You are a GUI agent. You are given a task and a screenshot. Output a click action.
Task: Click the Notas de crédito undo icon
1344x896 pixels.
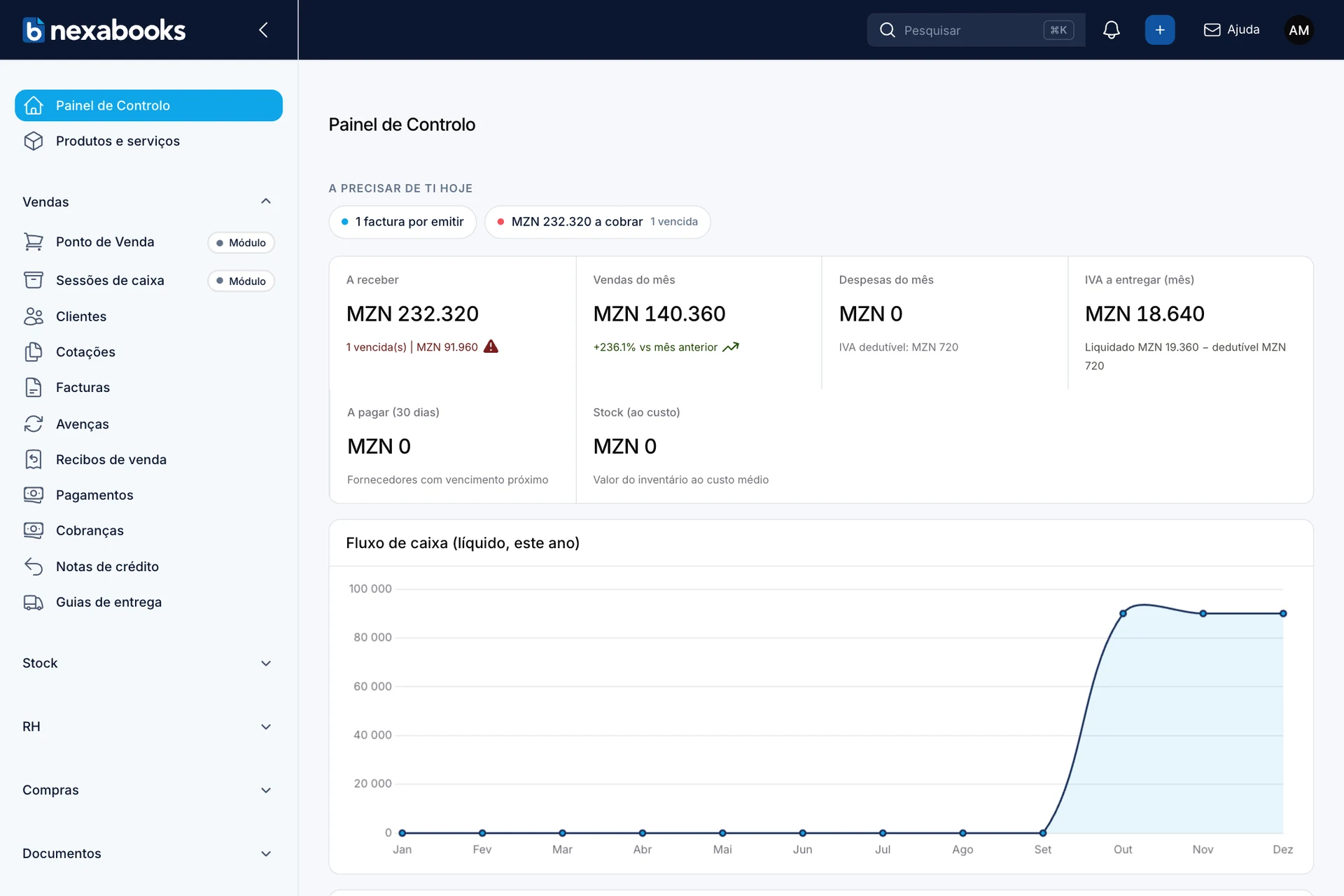34,566
